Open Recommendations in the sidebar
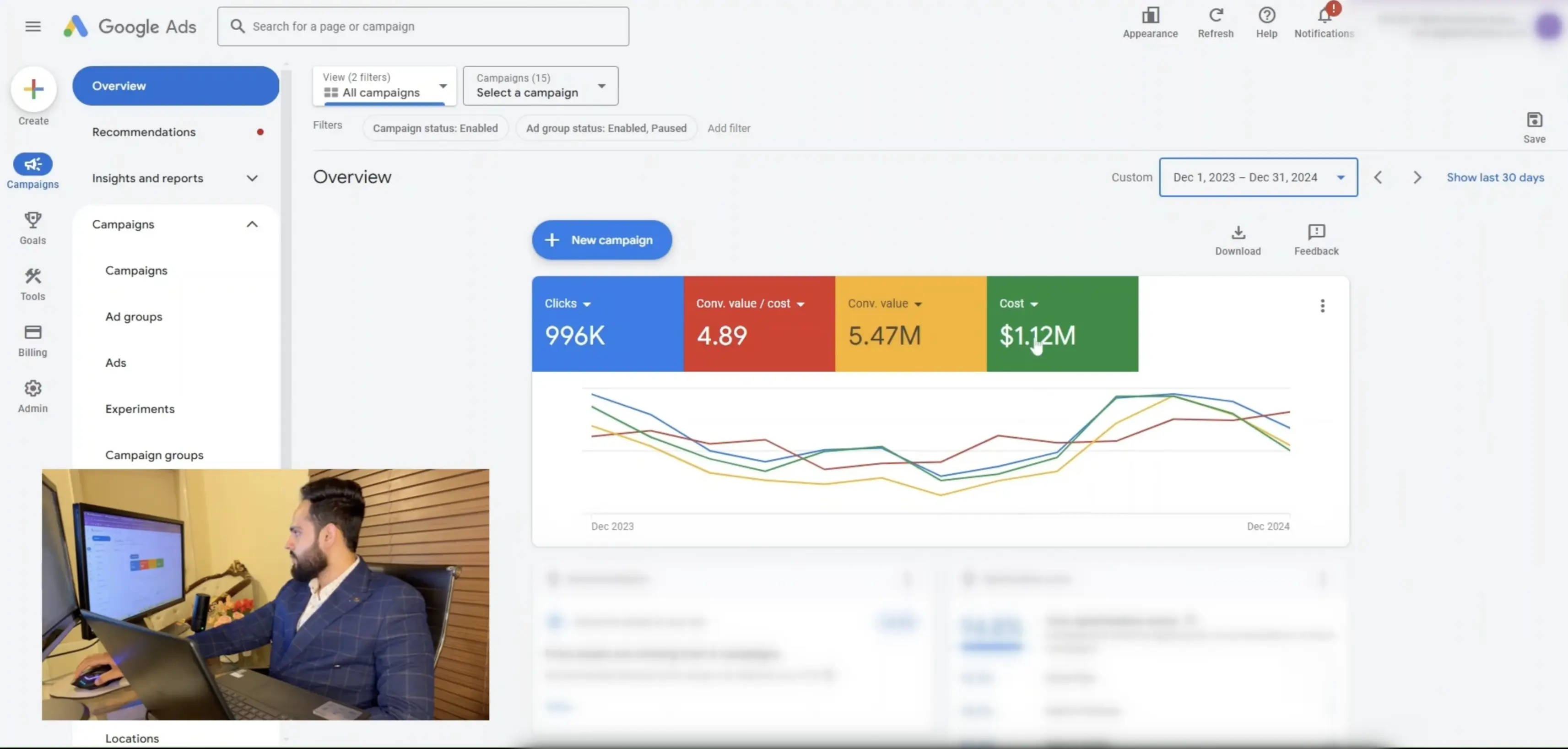 click(x=144, y=131)
